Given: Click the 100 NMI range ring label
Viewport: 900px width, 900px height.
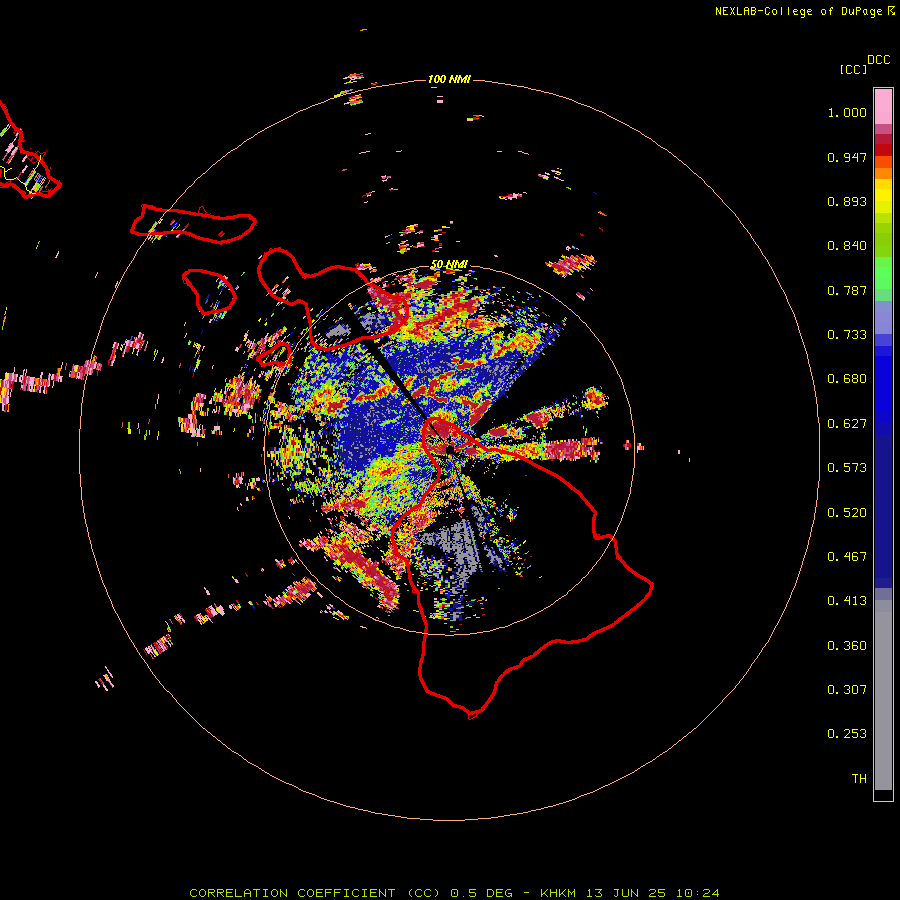Looking at the screenshot, I should (449, 79).
